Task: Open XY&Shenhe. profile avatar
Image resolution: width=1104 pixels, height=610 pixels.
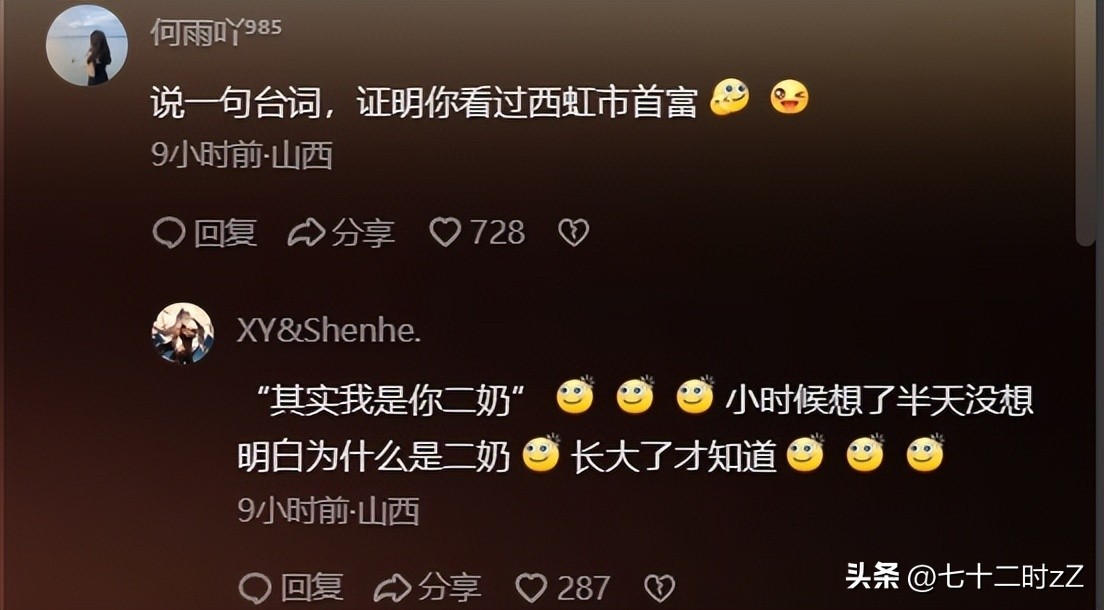Action: [183, 333]
